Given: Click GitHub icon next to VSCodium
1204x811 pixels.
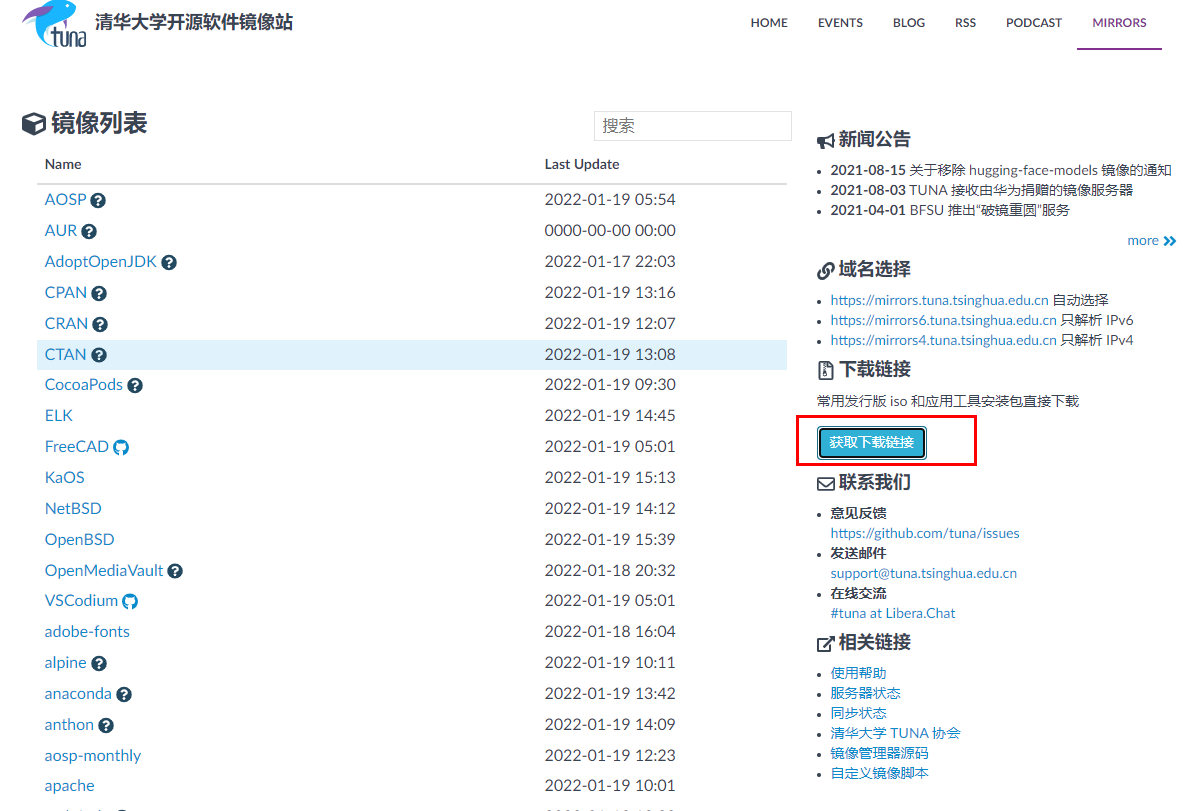Looking at the screenshot, I should point(130,601).
